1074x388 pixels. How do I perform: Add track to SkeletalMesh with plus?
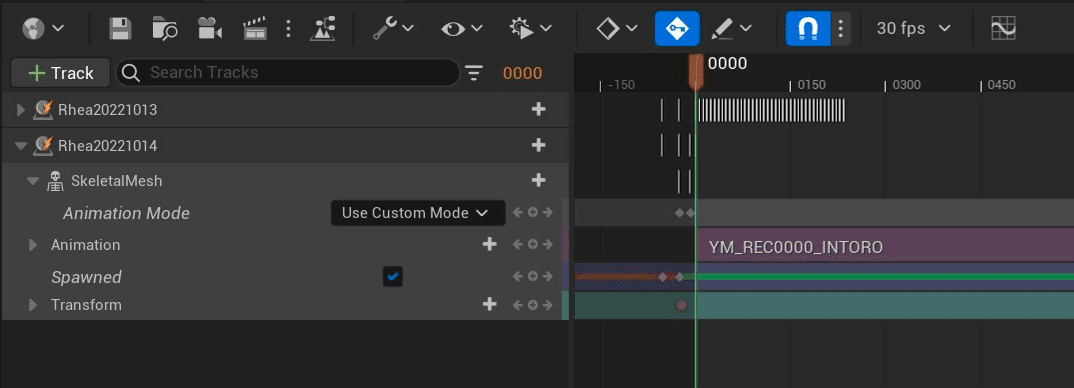tap(539, 180)
